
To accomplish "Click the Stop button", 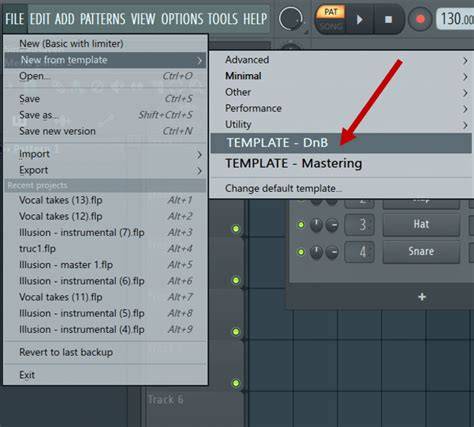I will [388, 20].
